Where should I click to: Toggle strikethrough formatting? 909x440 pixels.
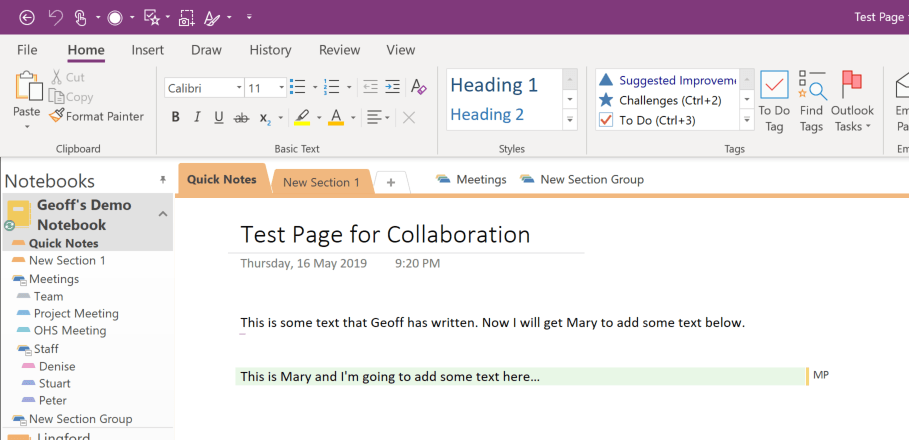[x=241, y=118]
